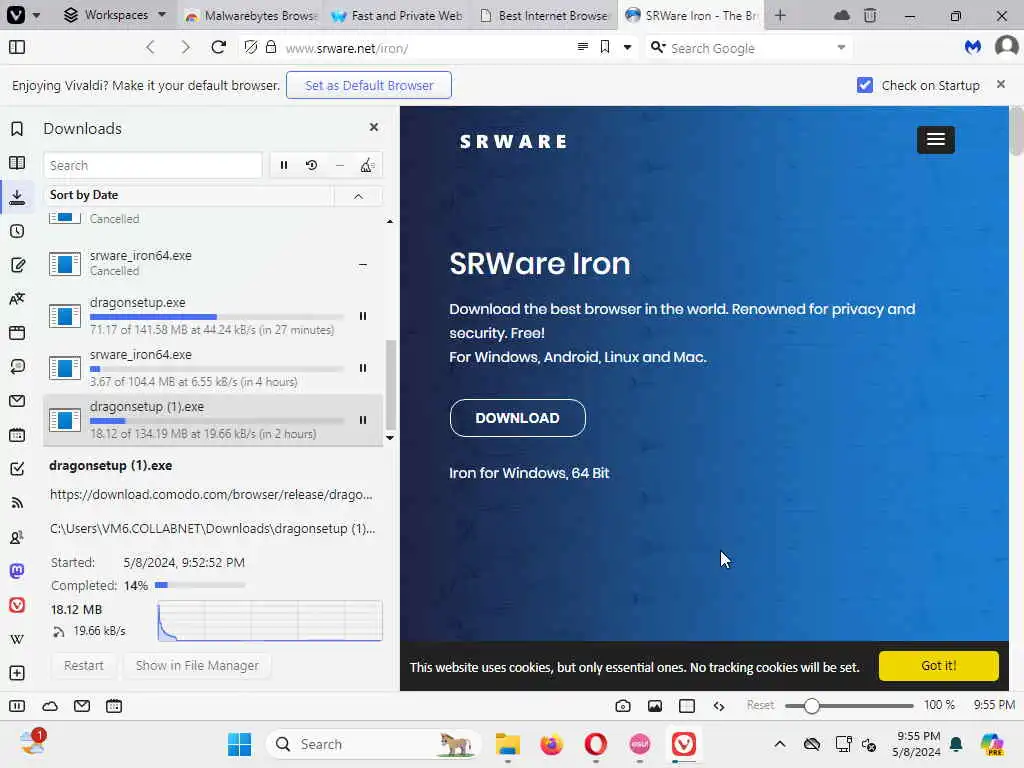The height and width of the screenshot is (768, 1024).
Task: Open the Feeds RSS panel icon
Action: click(17, 503)
